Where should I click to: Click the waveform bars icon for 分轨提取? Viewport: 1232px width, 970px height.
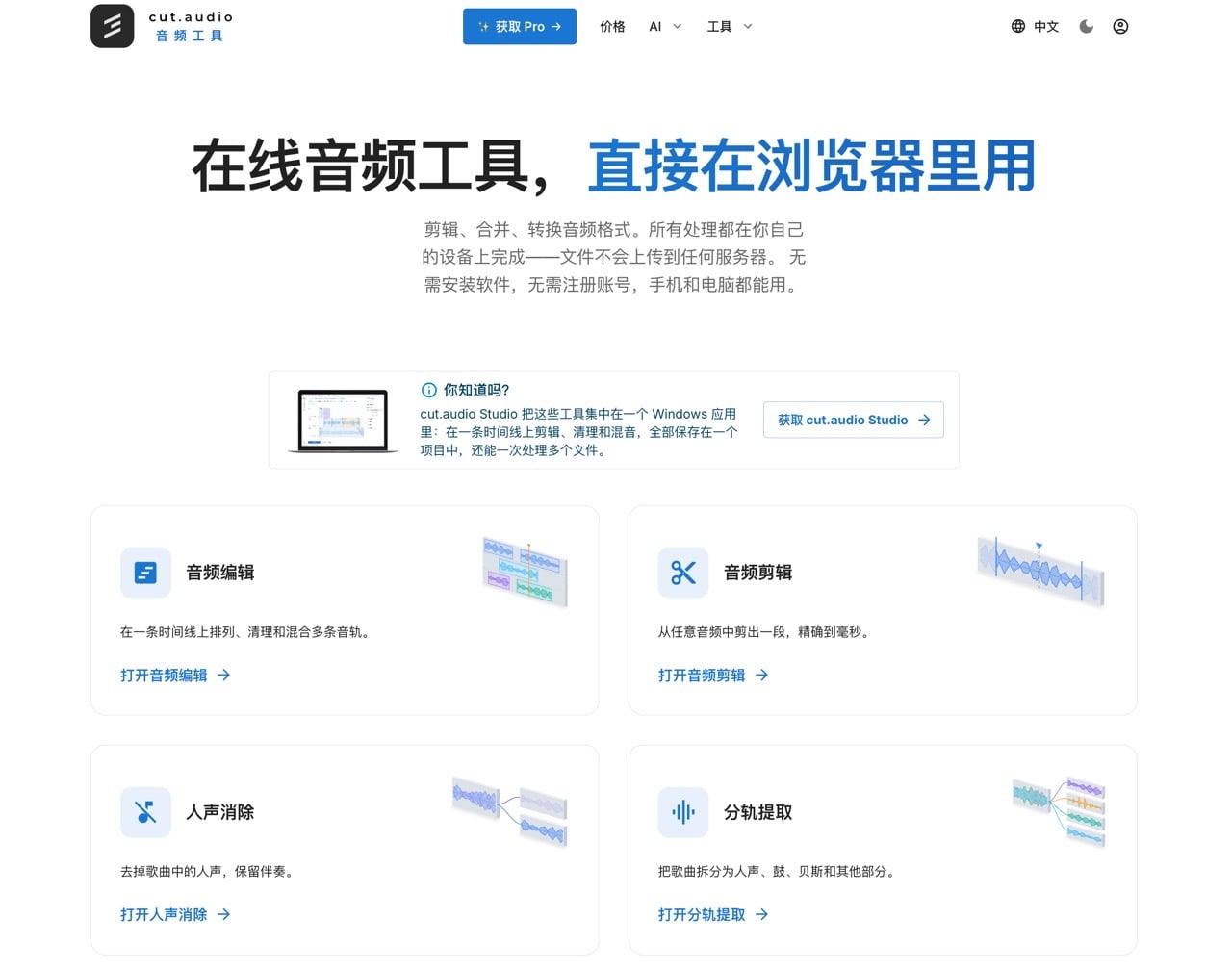tap(683, 812)
